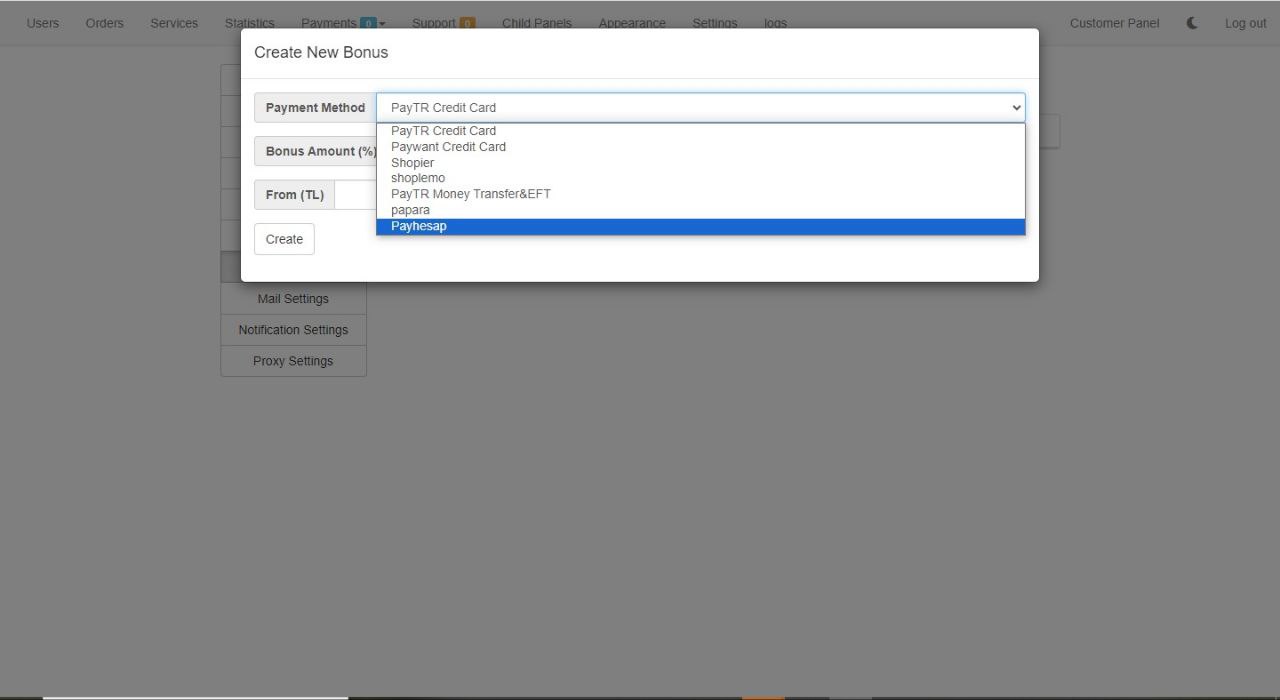Collapse the Payment Method select box
The width and height of the screenshot is (1280, 700).
coord(700,108)
